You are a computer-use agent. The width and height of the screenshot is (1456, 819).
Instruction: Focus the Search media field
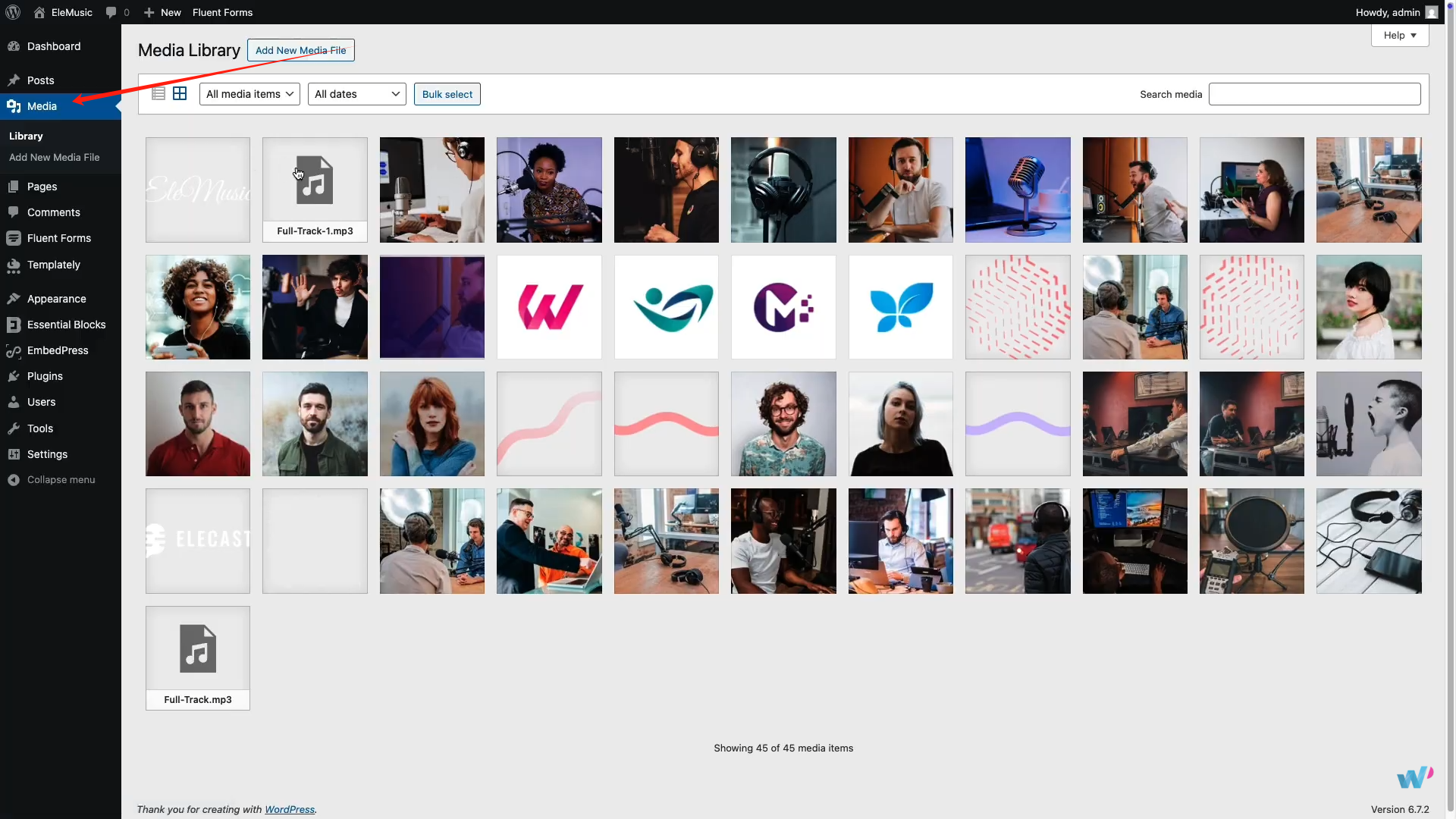(1313, 94)
